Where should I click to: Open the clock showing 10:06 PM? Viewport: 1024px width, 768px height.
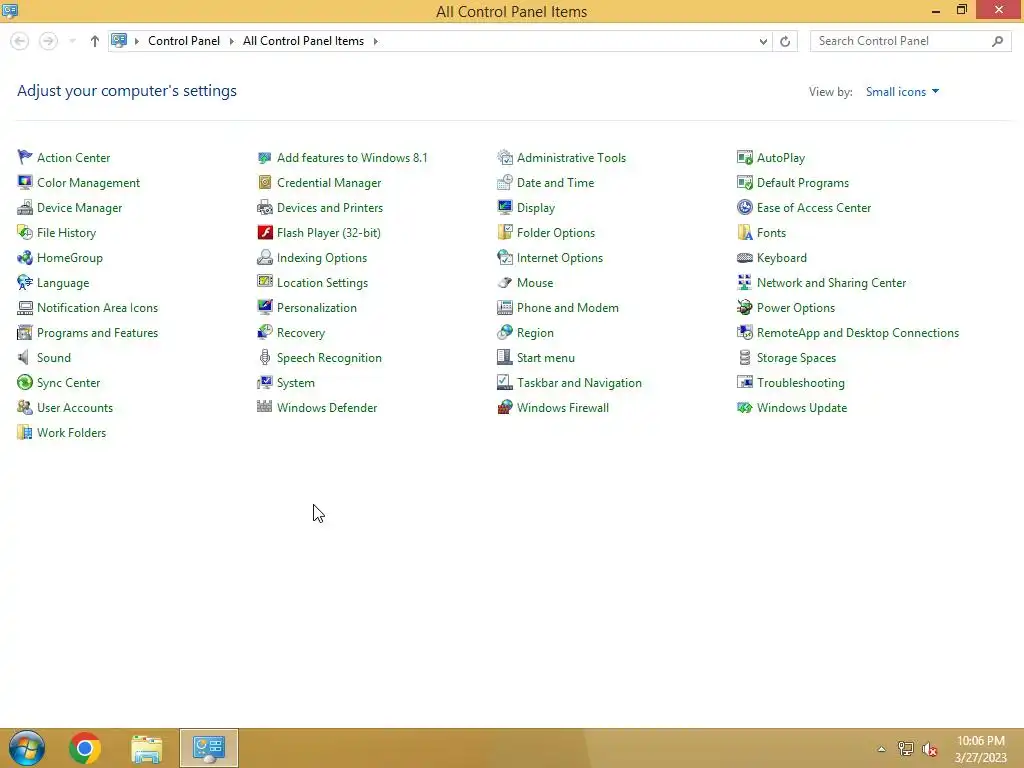pyautogui.click(x=980, y=748)
